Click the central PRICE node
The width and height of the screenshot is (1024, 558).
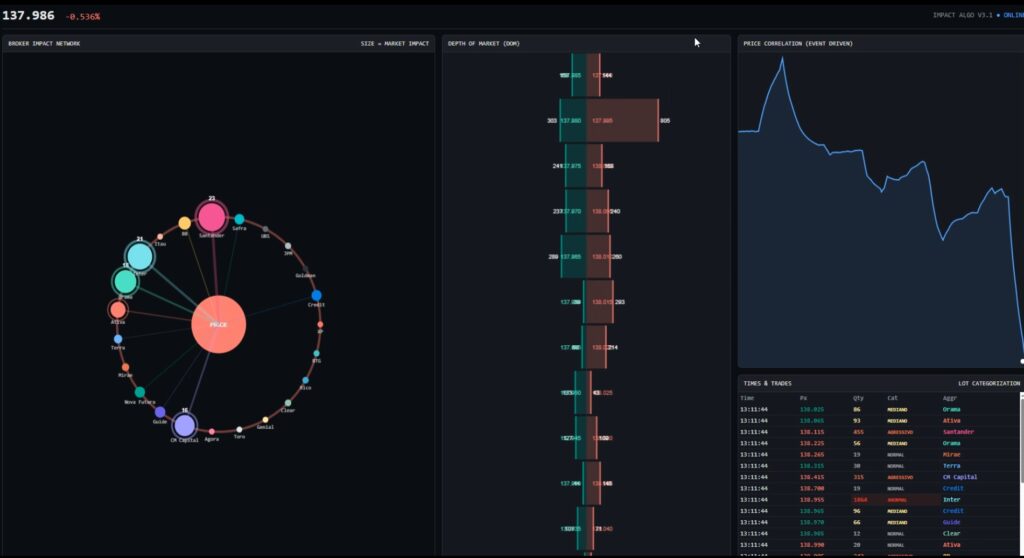pyautogui.click(x=218, y=324)
